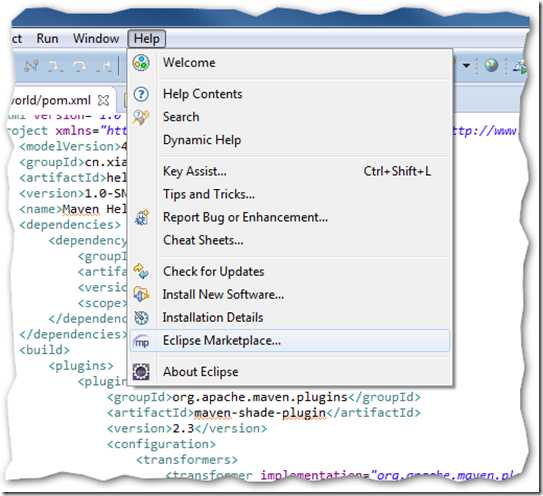Click the Search flashlight icon
Viewport: 543px width, 496px height.
click(141, 117)
